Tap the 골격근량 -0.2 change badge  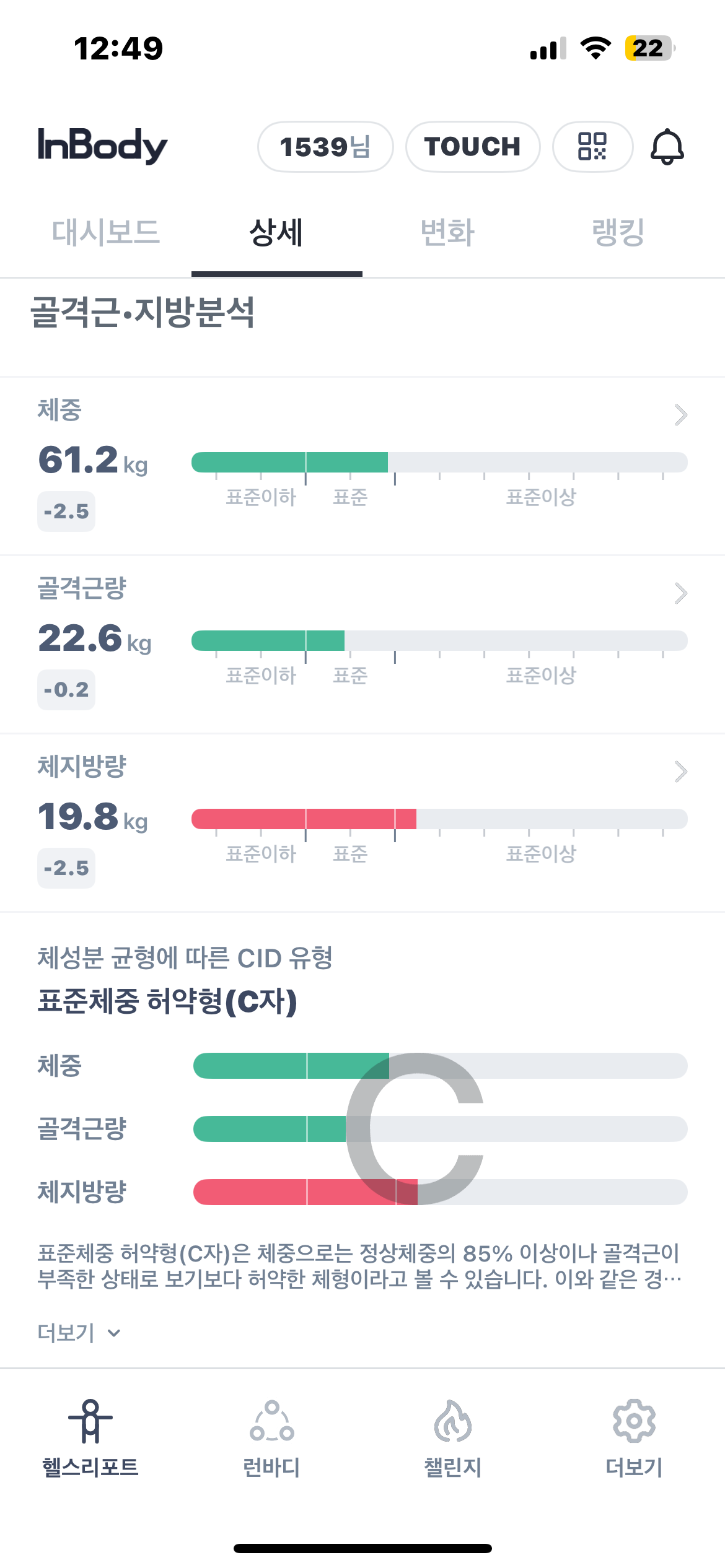[66, 690]
